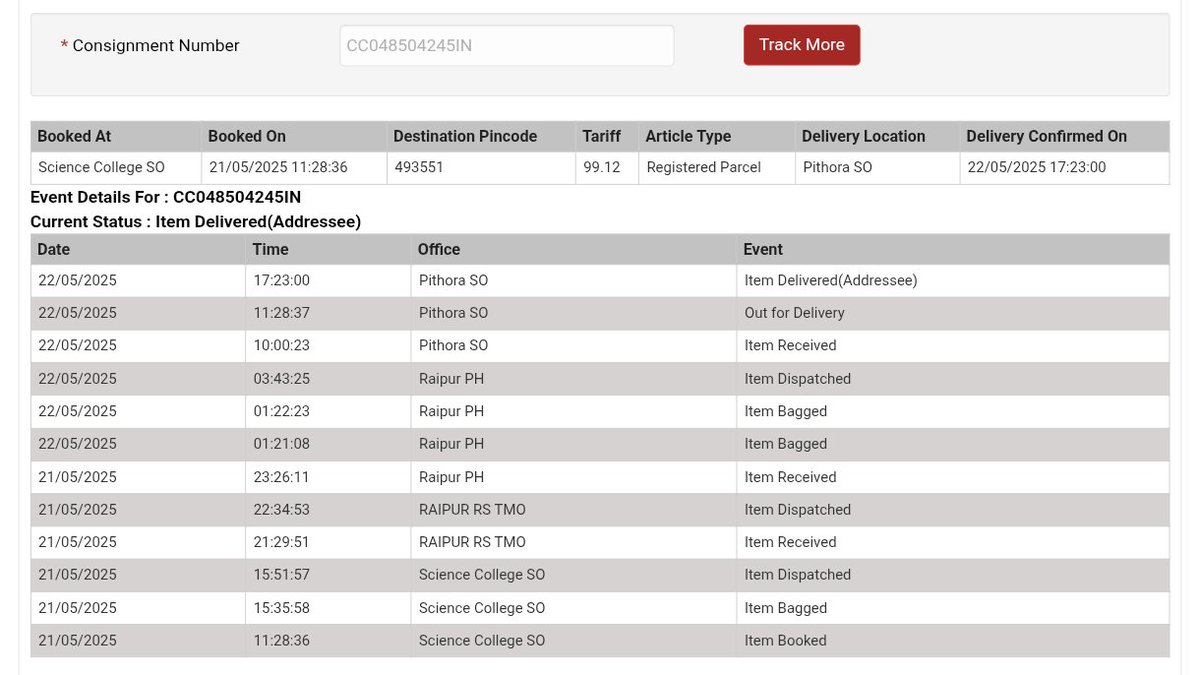The image size is (1200, 675).
Task: Select the Article Type column header
Action: click(x=717, y=136)
